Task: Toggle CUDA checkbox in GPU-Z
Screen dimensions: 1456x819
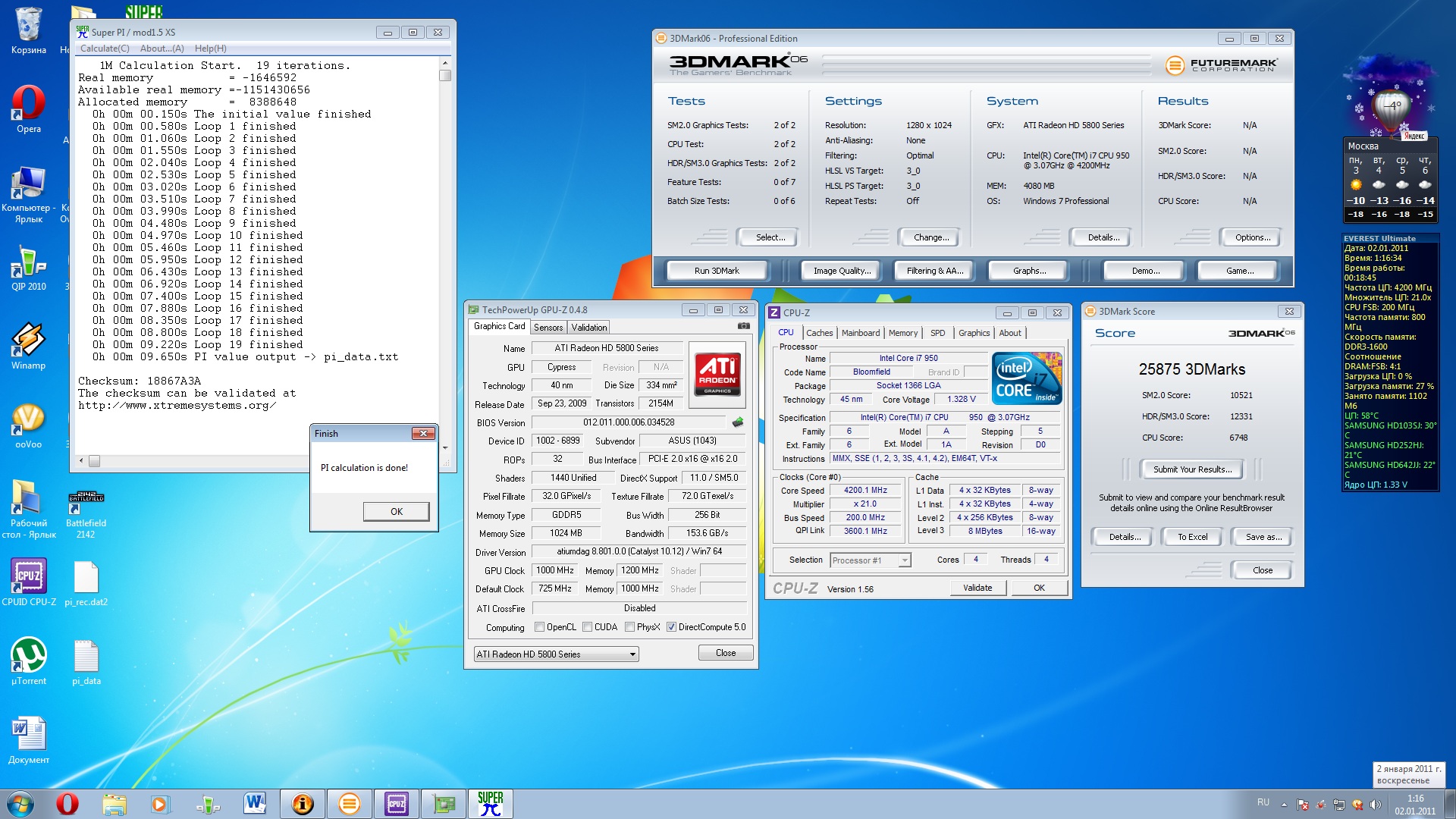Action: [x=587, y=627]
